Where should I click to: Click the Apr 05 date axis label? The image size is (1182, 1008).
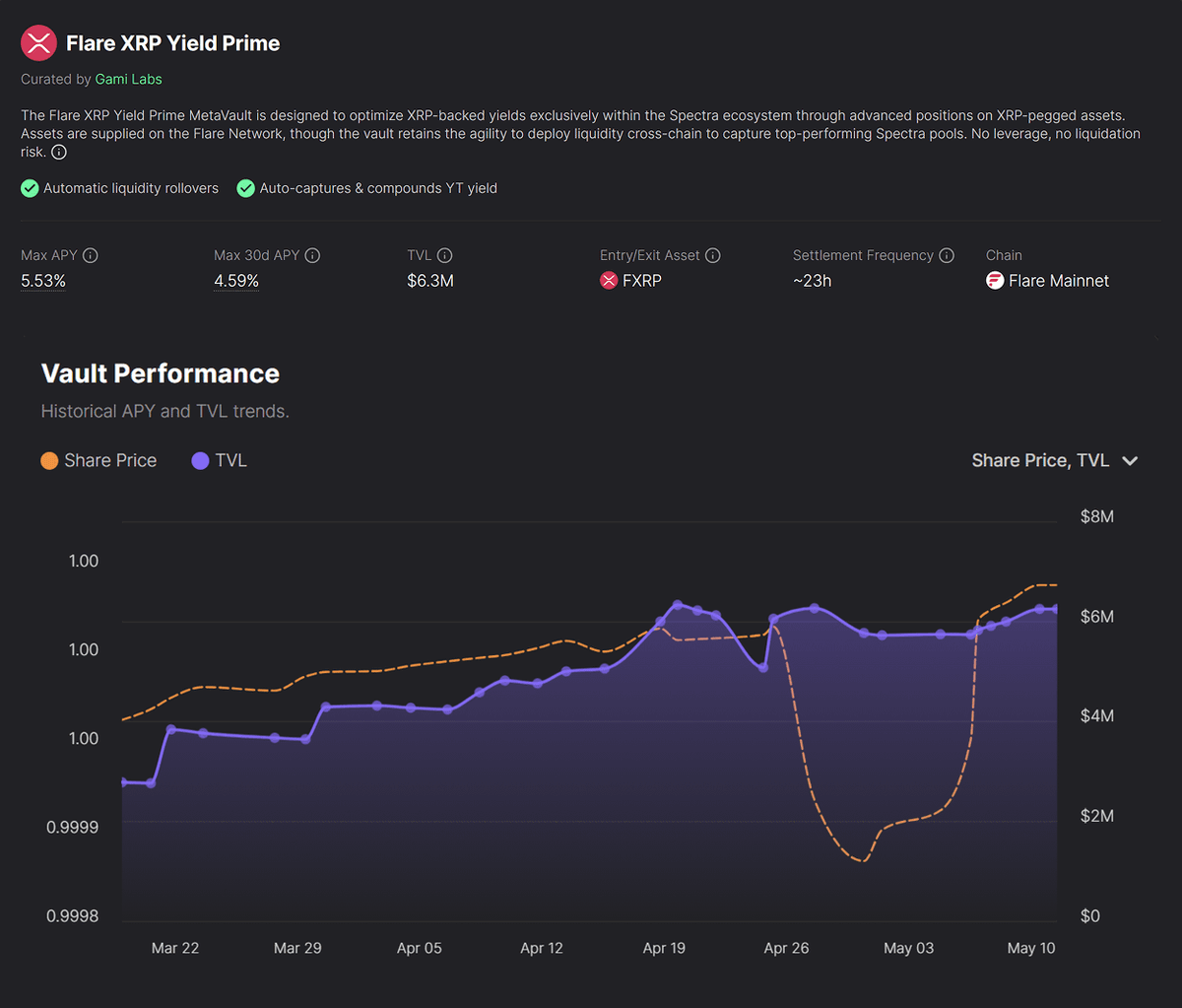click(420, 948)
